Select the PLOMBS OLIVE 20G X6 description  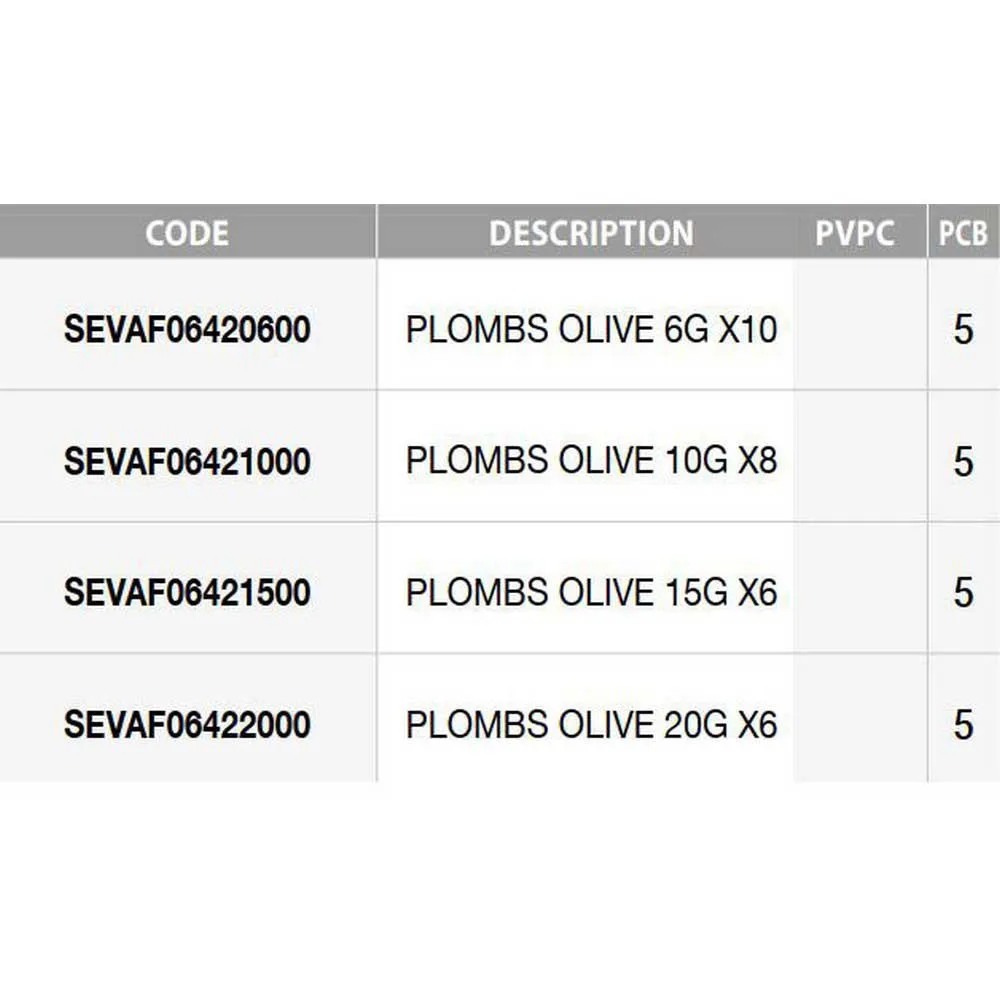(x=591, y=725)
